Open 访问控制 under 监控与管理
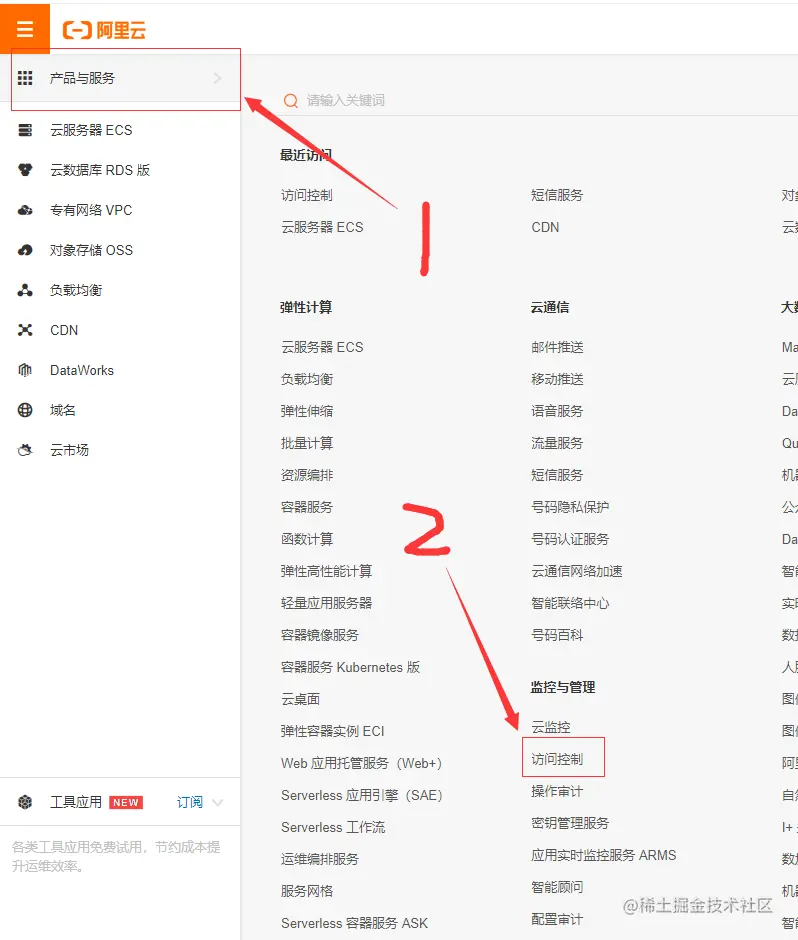 pos(557,760)
